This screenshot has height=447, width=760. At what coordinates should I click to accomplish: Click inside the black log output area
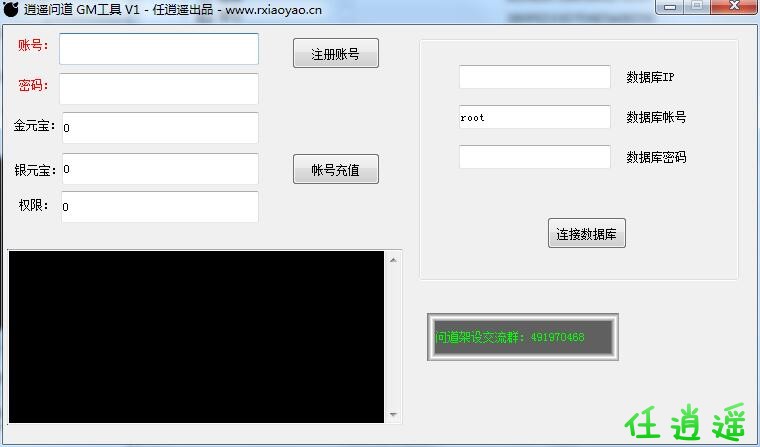point(196,336)
